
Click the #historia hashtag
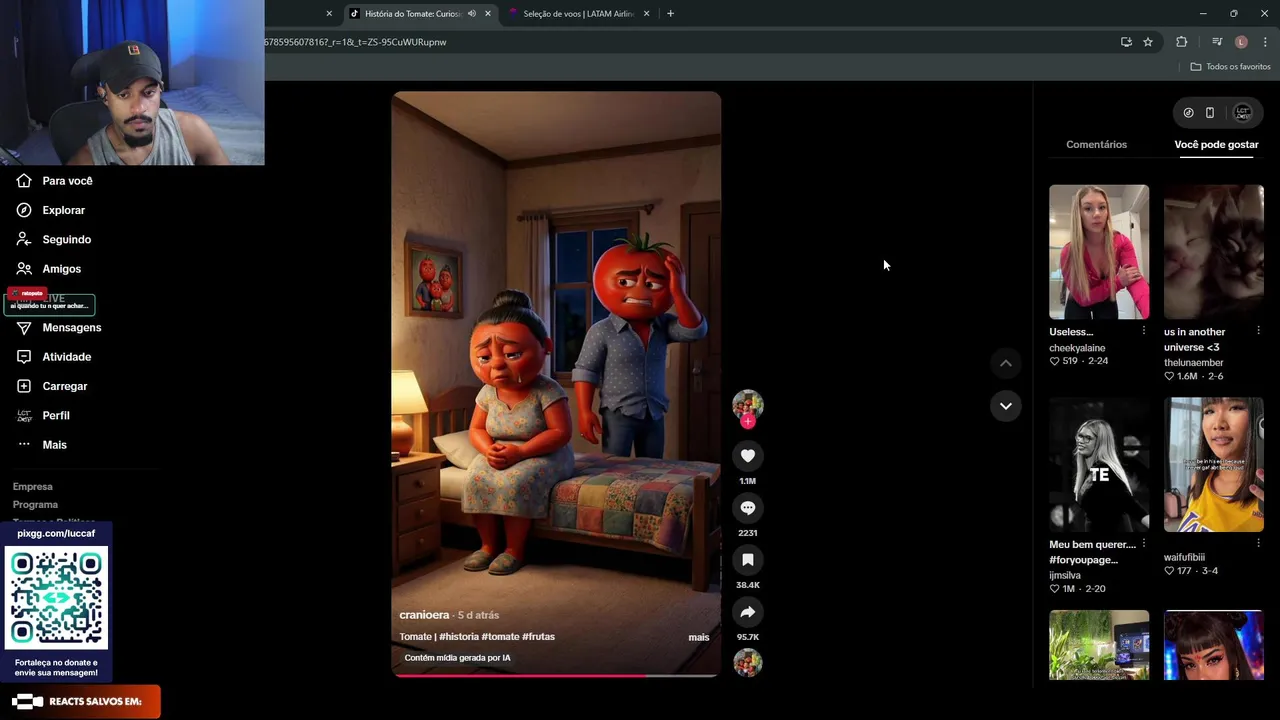point(458,637)
